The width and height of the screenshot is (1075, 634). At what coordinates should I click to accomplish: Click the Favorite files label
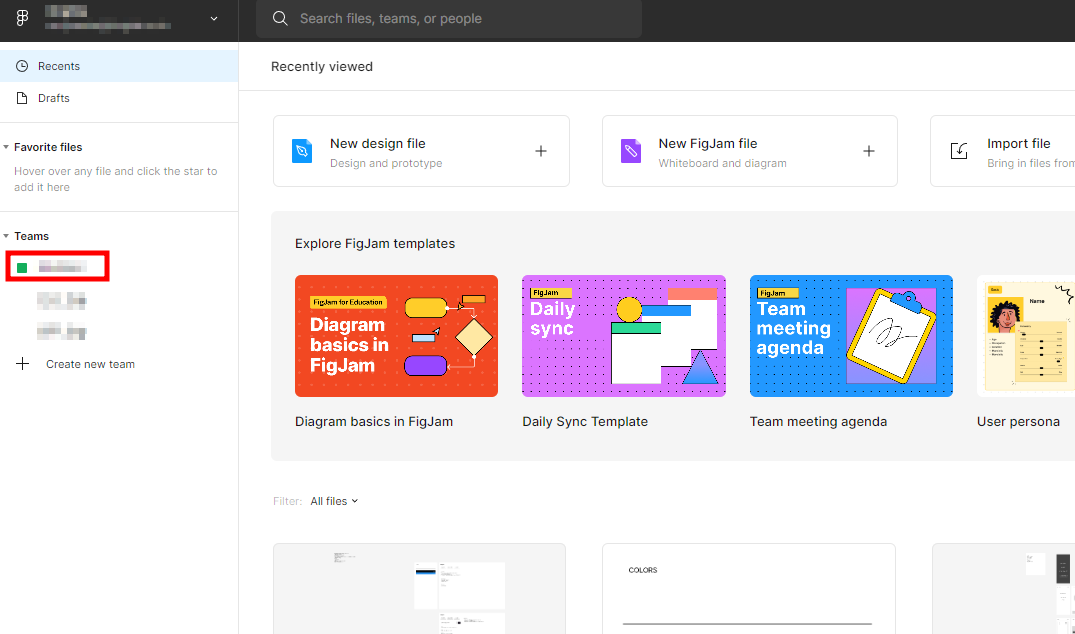point(48,147)
